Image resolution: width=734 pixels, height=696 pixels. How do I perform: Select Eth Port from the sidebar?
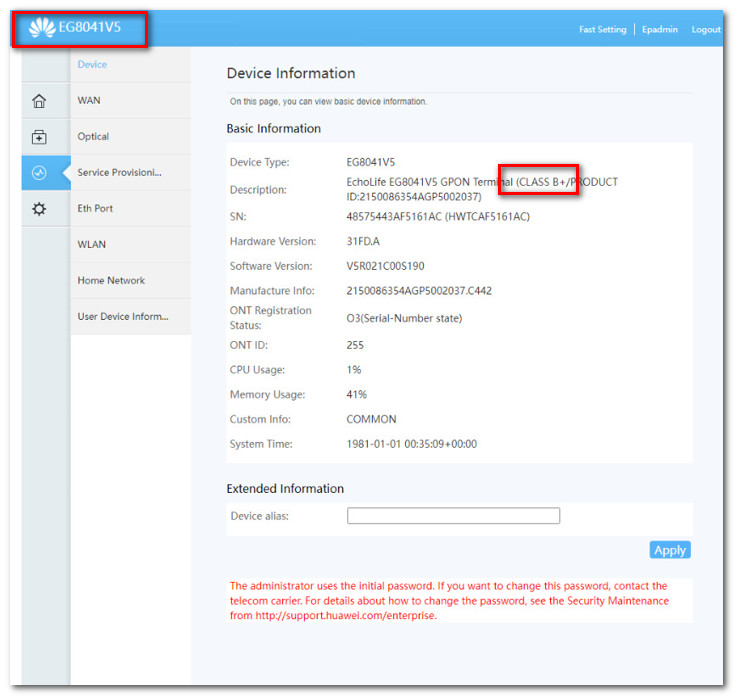pyautogui.click(x=95, y=209)
